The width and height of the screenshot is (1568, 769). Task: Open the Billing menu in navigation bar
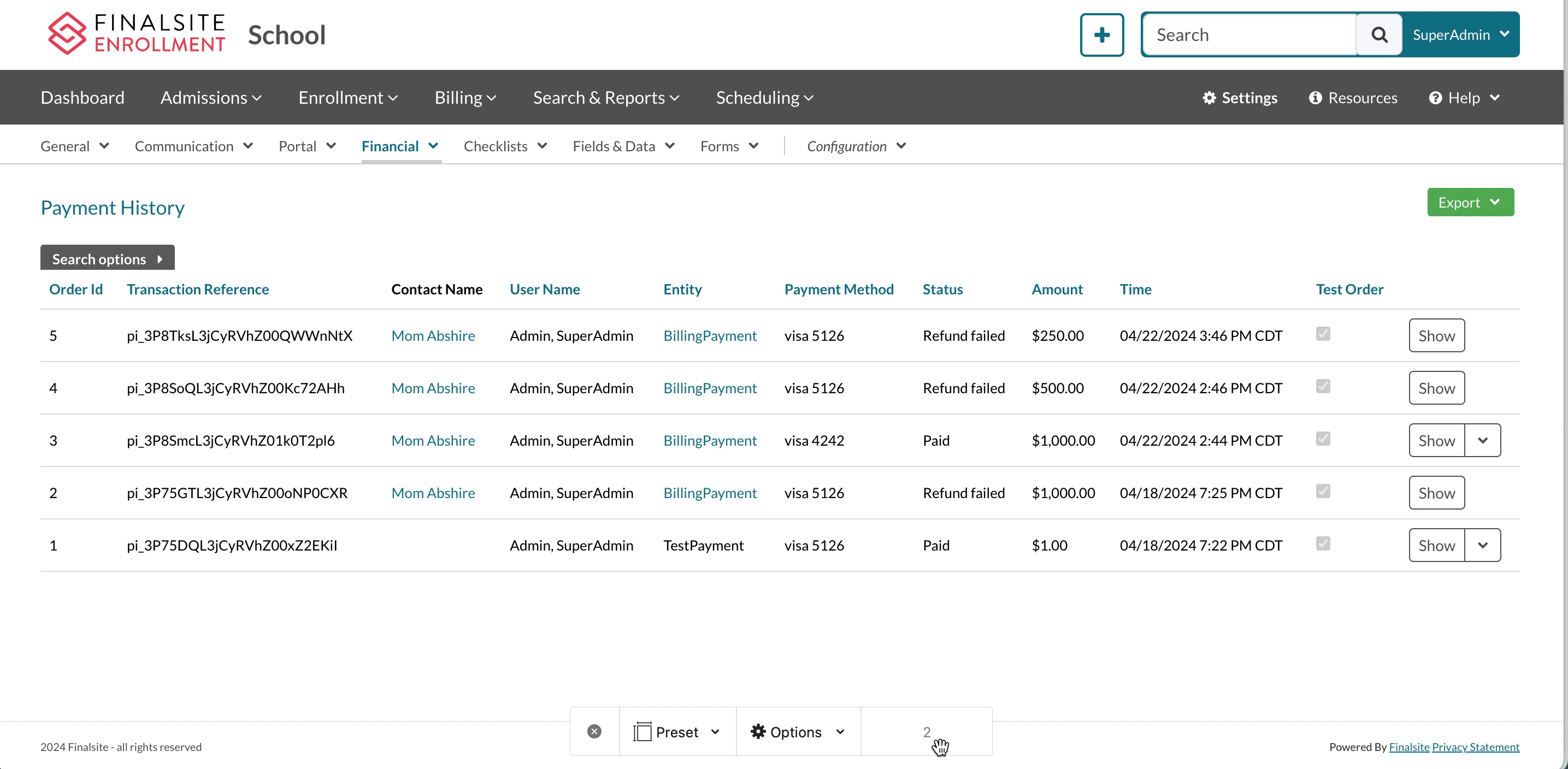pos(464,97)
